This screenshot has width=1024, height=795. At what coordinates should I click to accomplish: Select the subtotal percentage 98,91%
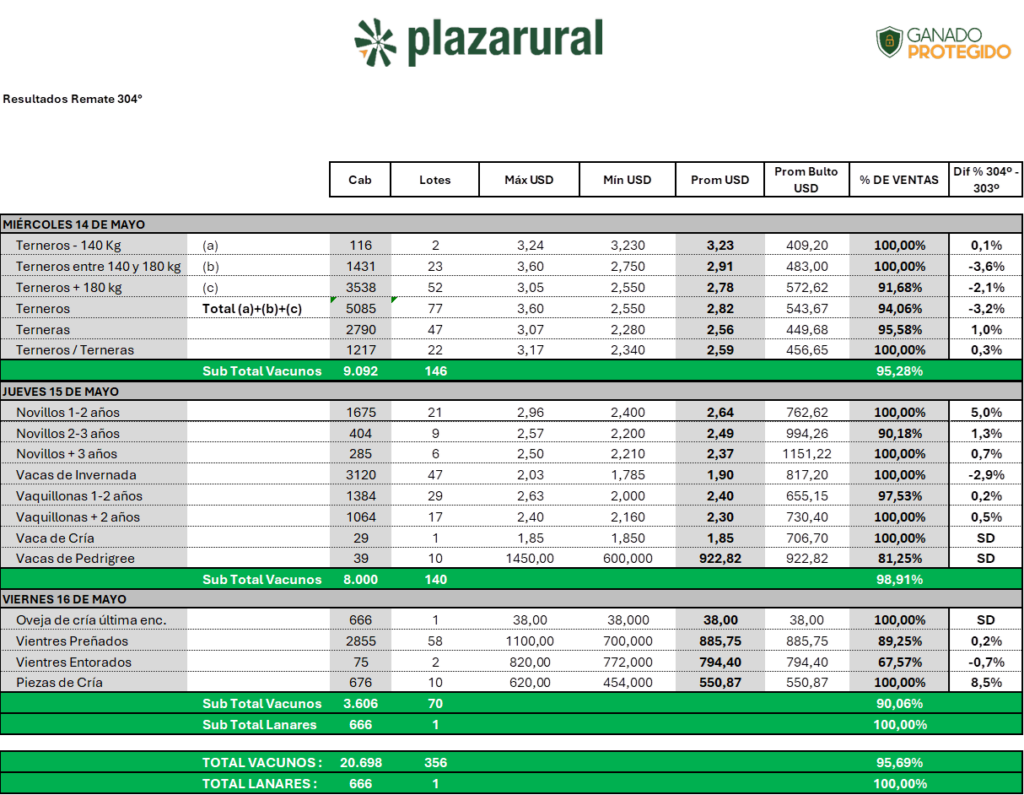coord(899,579)
